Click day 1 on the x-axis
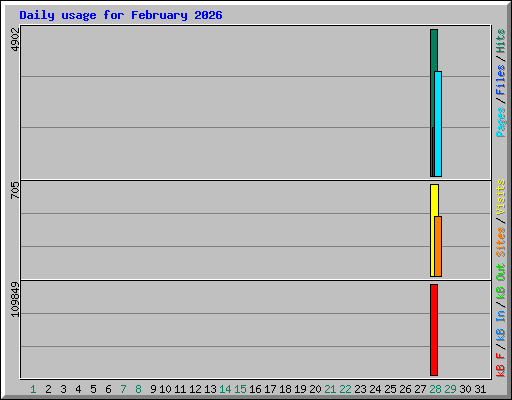The height and width of the screenshot is (400, 512). [33, 389]
